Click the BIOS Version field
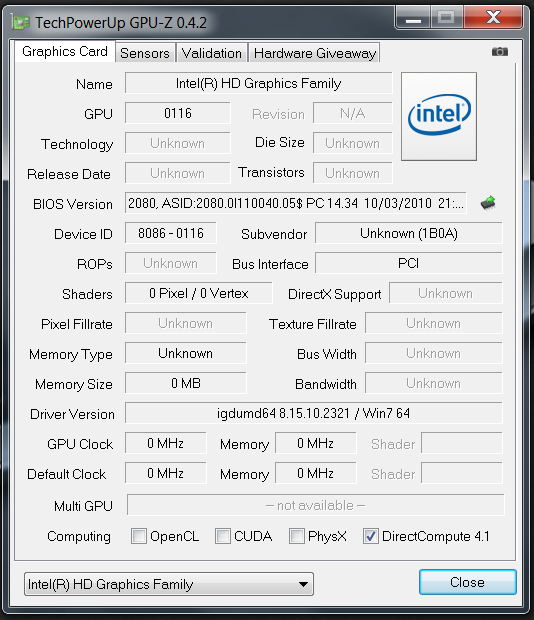 [296, 203]
